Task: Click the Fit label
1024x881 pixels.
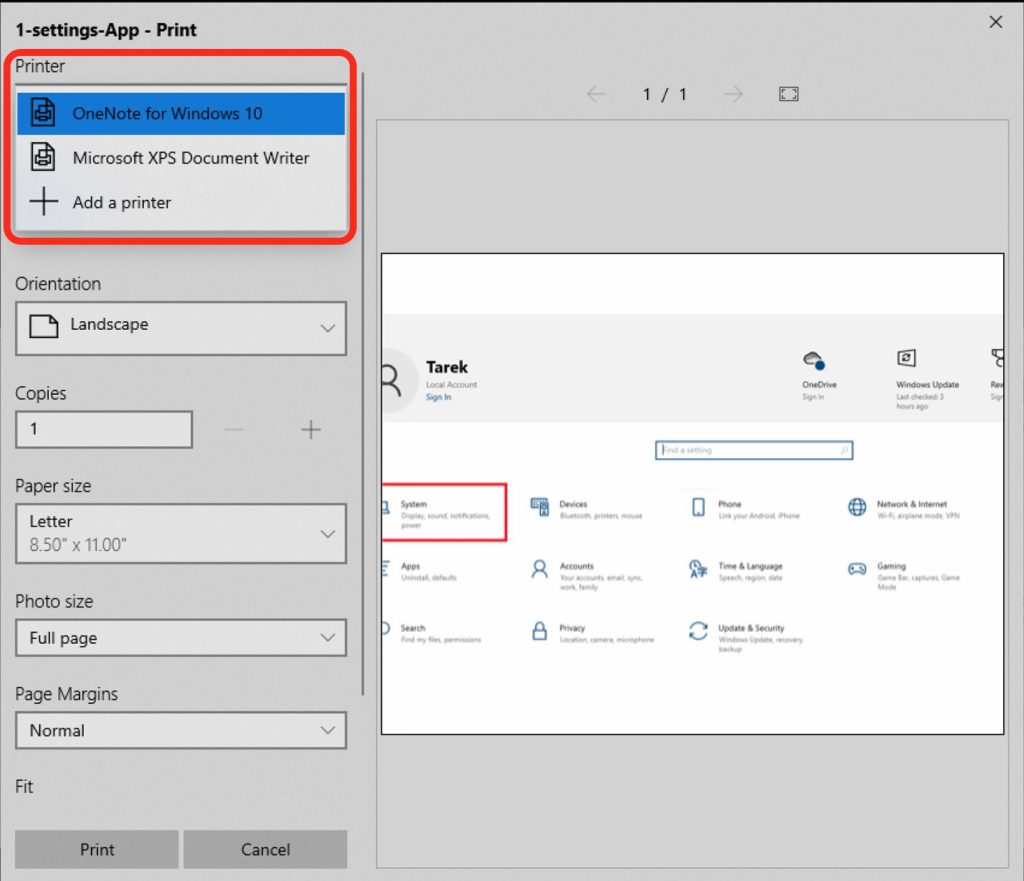Action: [x=24, y=786]
